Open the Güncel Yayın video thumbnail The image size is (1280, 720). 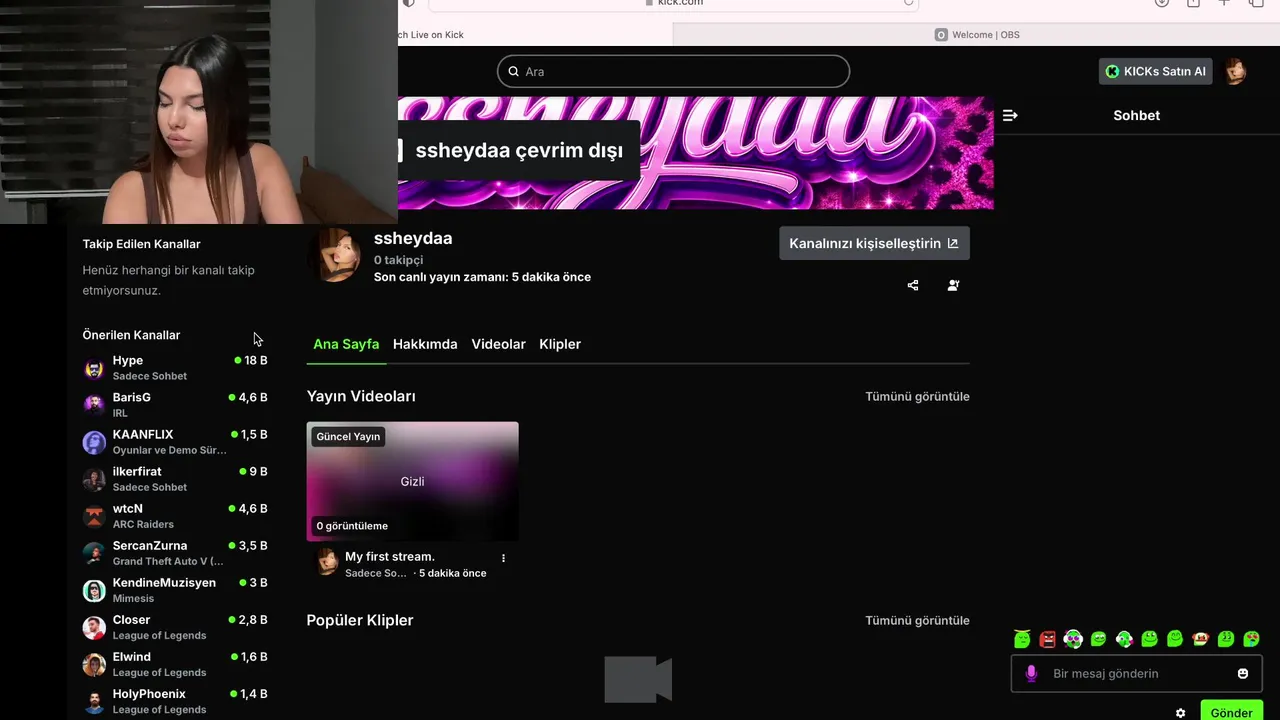point(412,481)
